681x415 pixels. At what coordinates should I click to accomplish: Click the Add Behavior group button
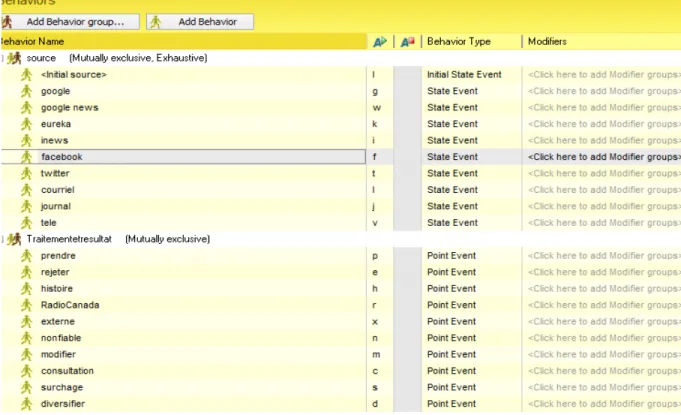[70, 22]
